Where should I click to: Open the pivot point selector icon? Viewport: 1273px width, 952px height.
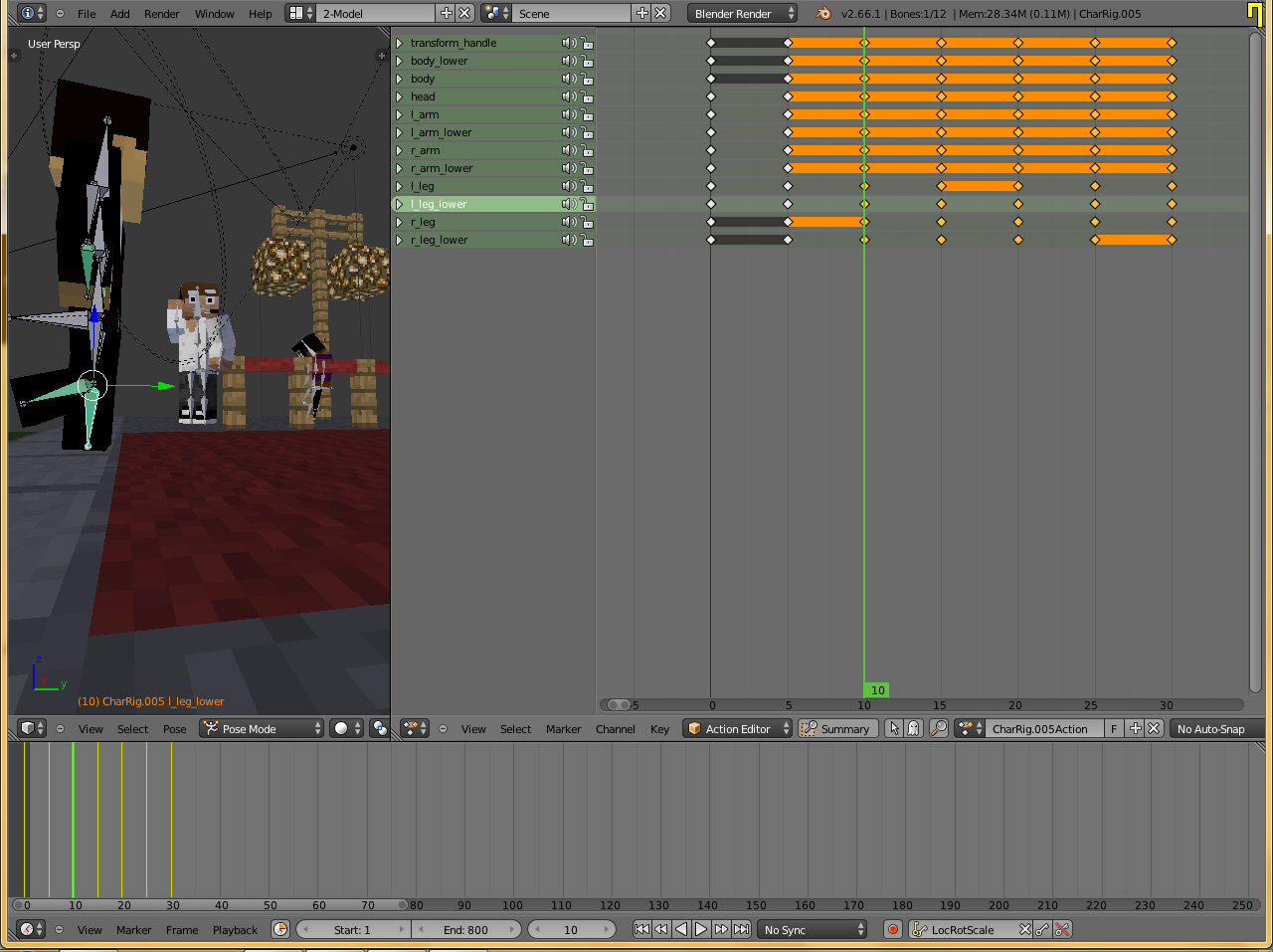[x=379, y=728]
